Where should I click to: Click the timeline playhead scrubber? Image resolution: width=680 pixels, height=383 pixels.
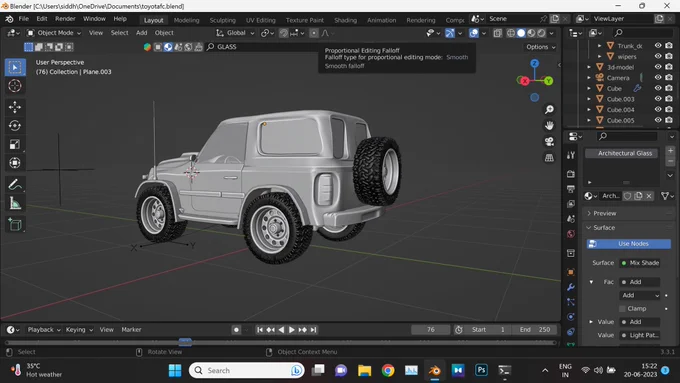(185, 342)
